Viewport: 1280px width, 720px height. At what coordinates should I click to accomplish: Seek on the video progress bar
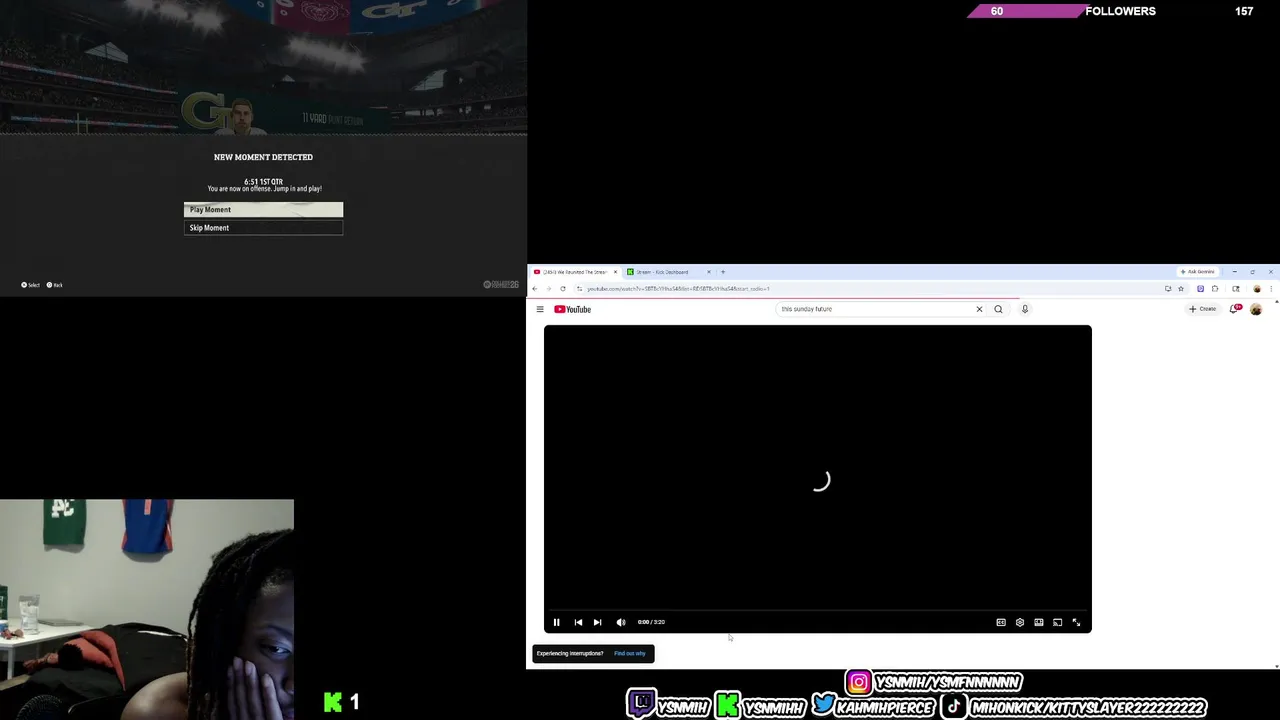818,610
